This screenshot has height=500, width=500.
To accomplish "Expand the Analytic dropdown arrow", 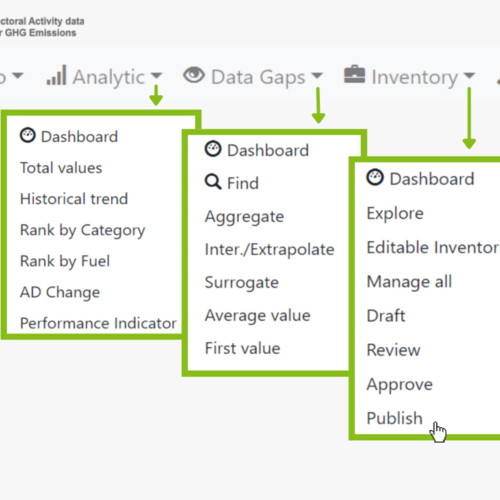I will coord(156,76).
